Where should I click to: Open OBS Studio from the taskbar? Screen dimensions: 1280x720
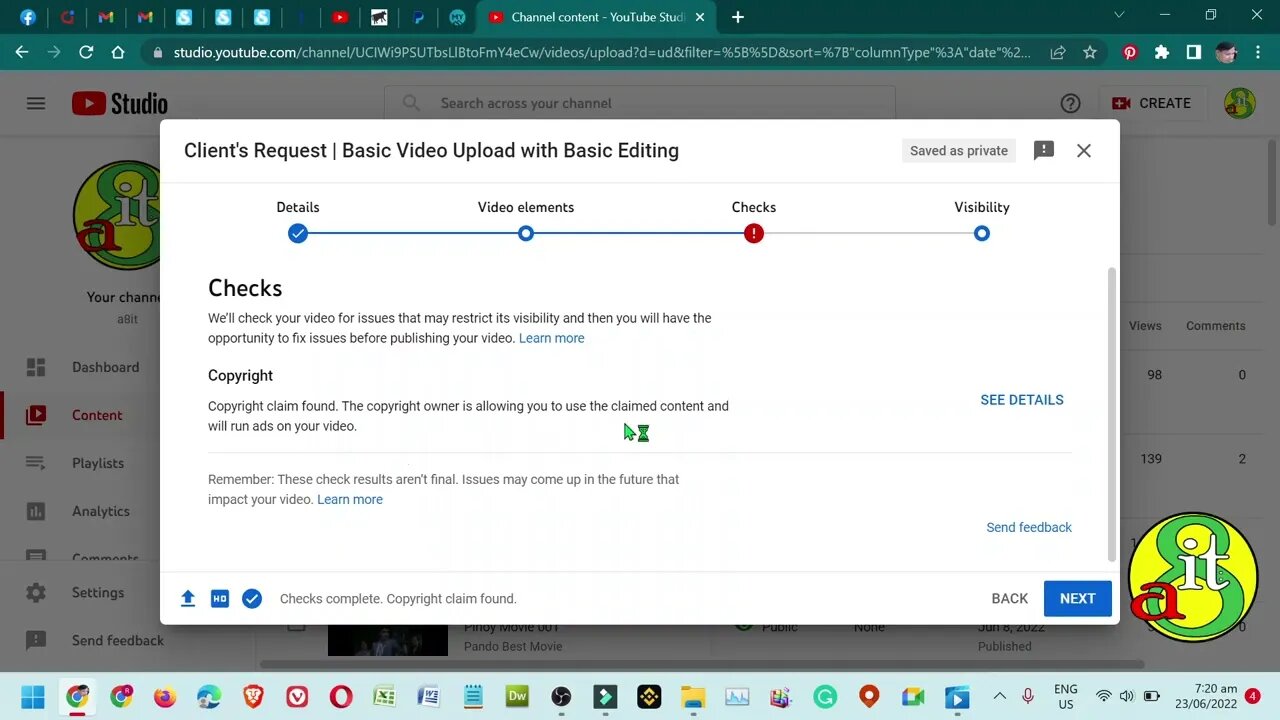[x=561, y=697]
